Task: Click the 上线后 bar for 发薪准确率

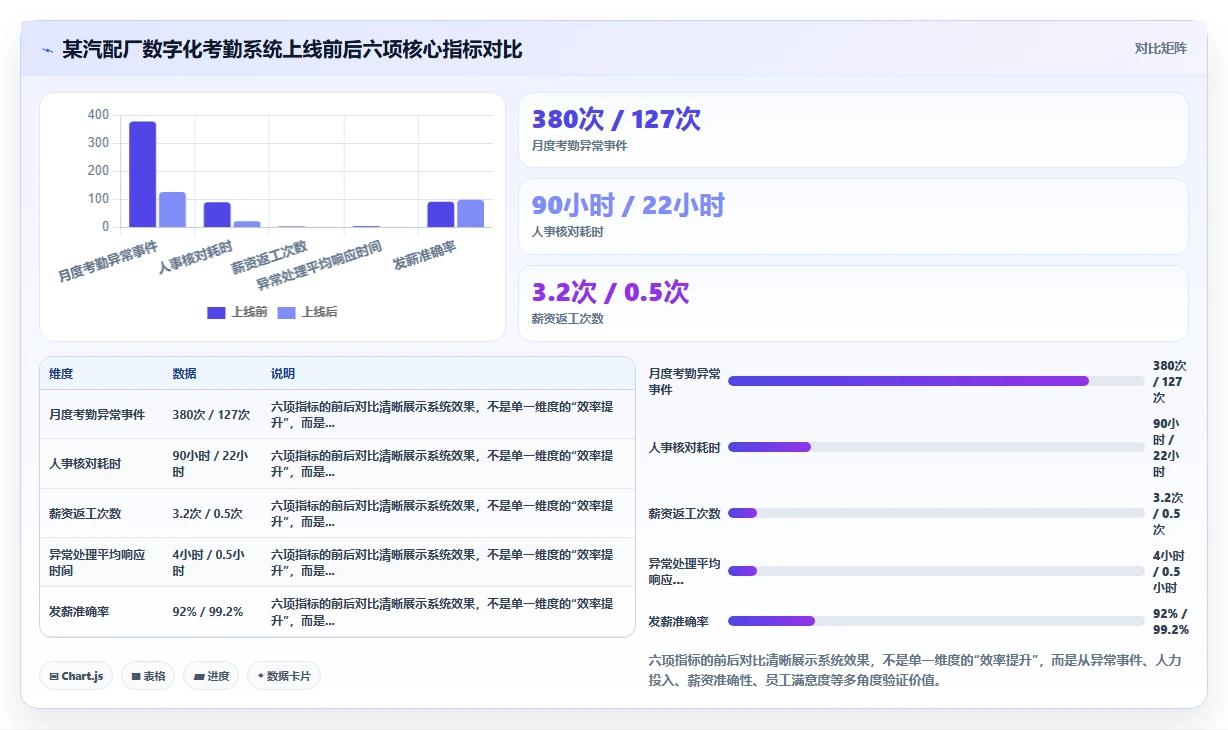Action: point(471,213)
